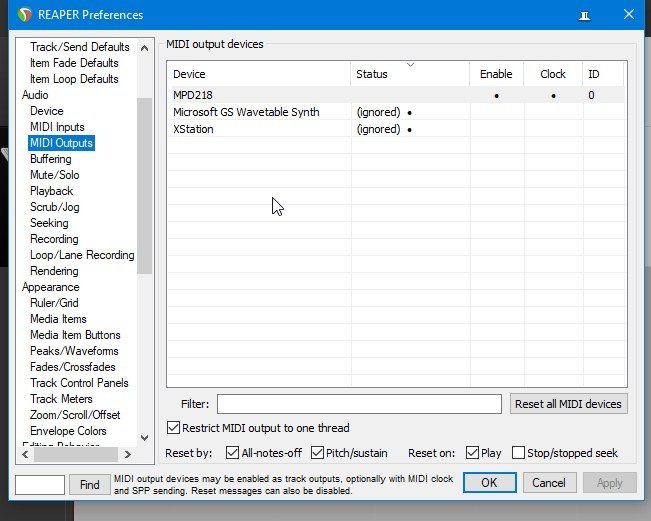The width and height of the screenshot is (651, 521).
Task: Open the Zoom/Scroll/Offset page
Action: click(75, 415)
